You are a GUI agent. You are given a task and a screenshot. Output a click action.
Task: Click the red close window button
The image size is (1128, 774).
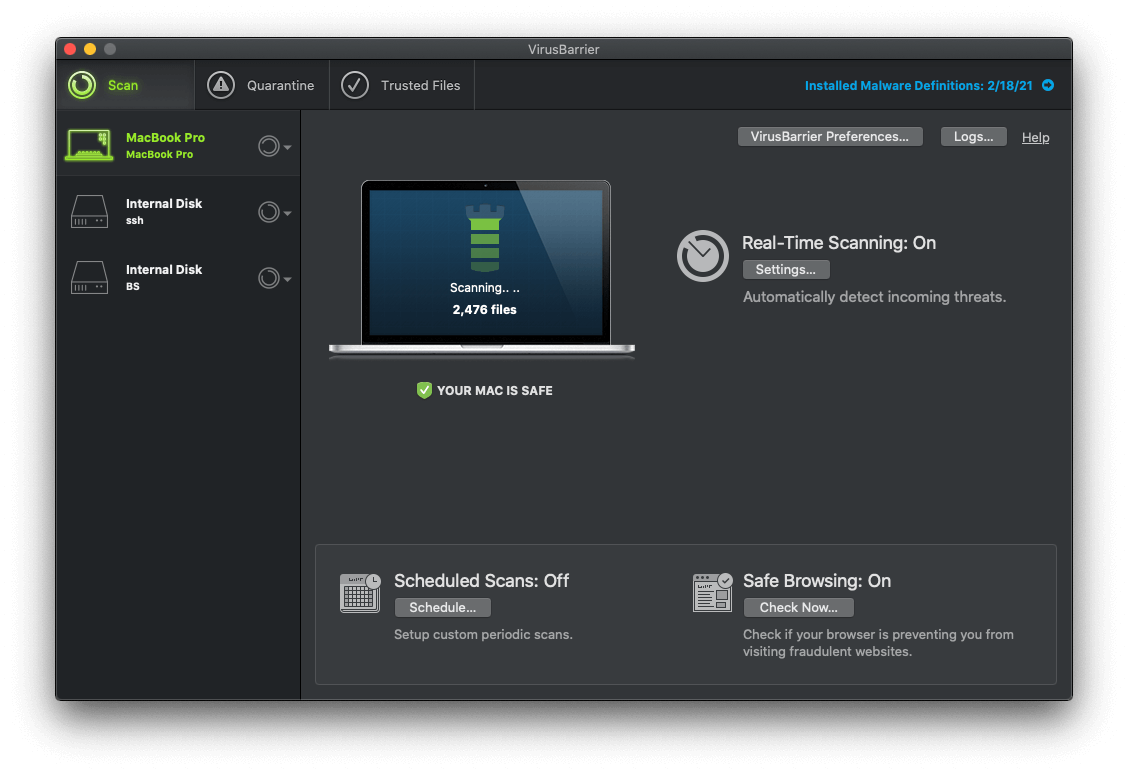pos(70,49)
